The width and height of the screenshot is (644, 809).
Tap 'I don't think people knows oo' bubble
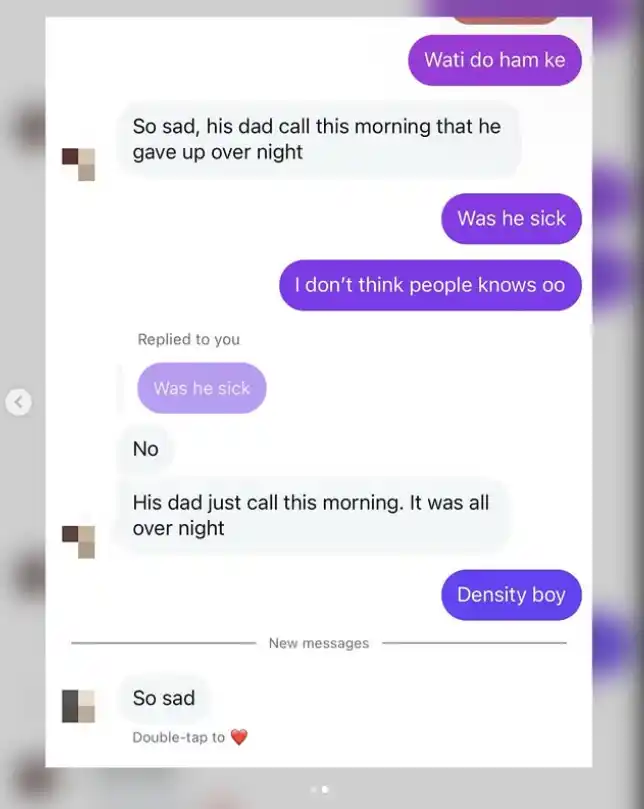[430, 285]
